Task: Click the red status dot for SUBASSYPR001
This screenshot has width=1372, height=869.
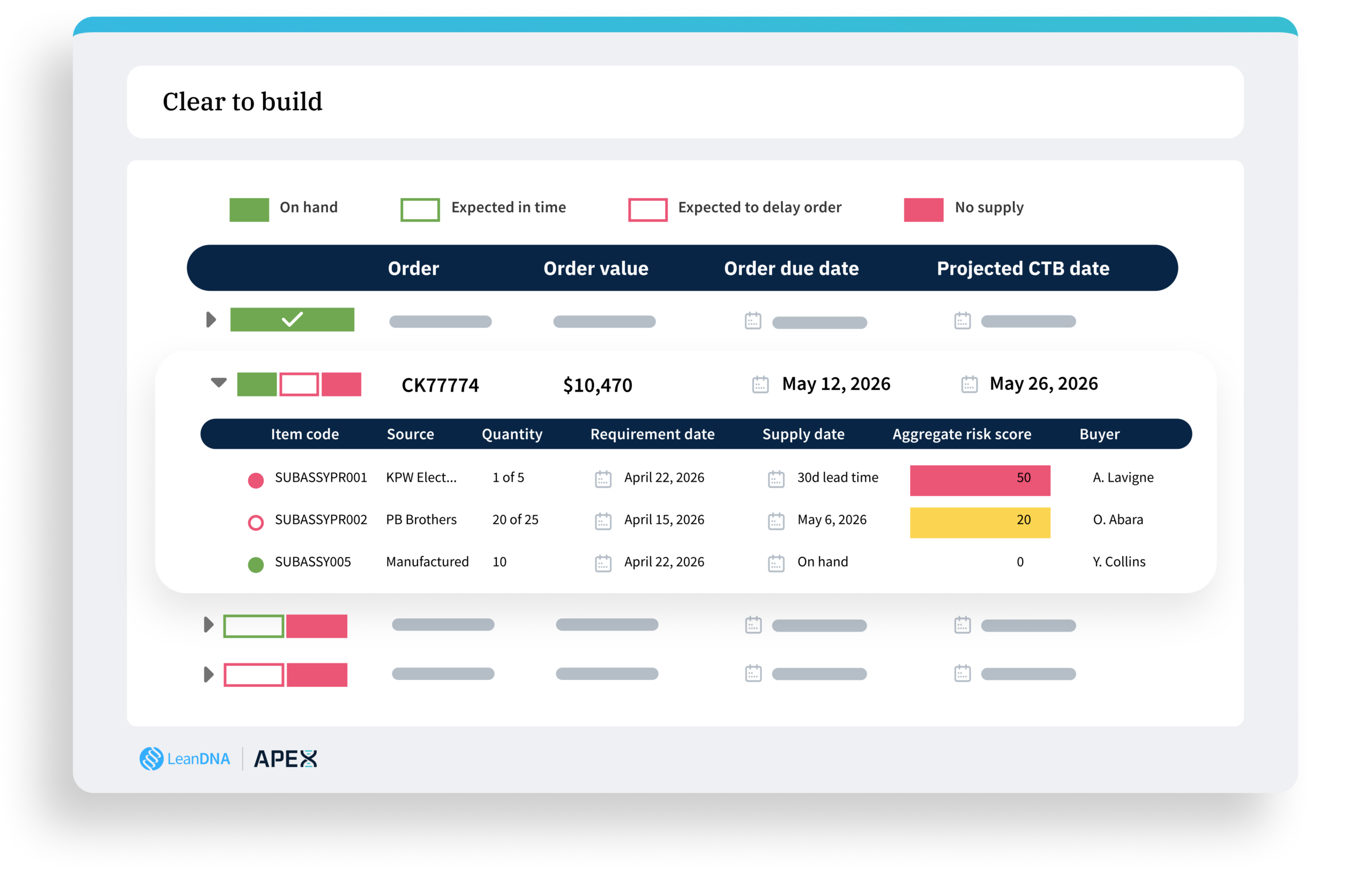Action: tap(256, 481)
